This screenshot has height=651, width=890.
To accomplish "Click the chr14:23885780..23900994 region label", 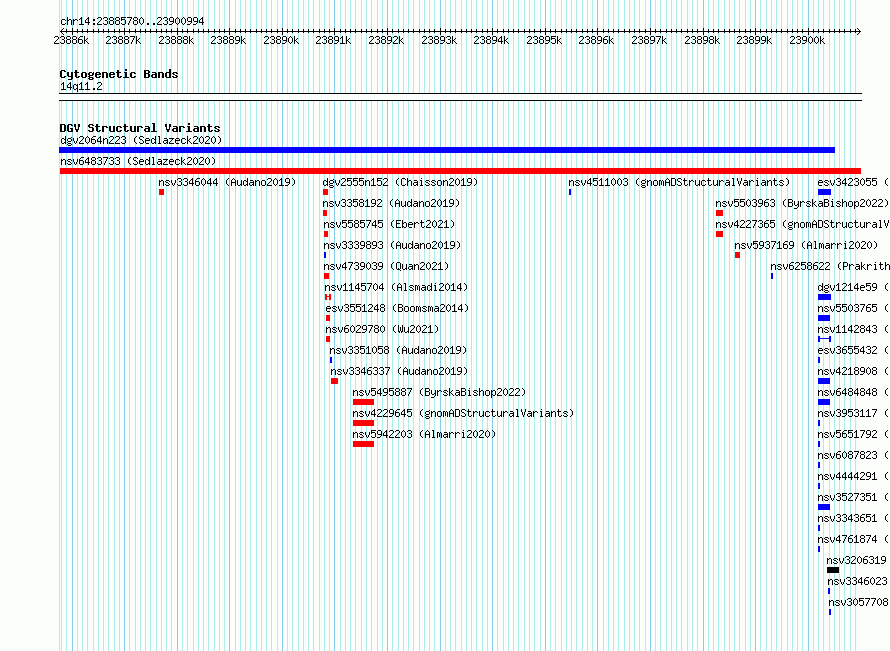I will [132, 21].
